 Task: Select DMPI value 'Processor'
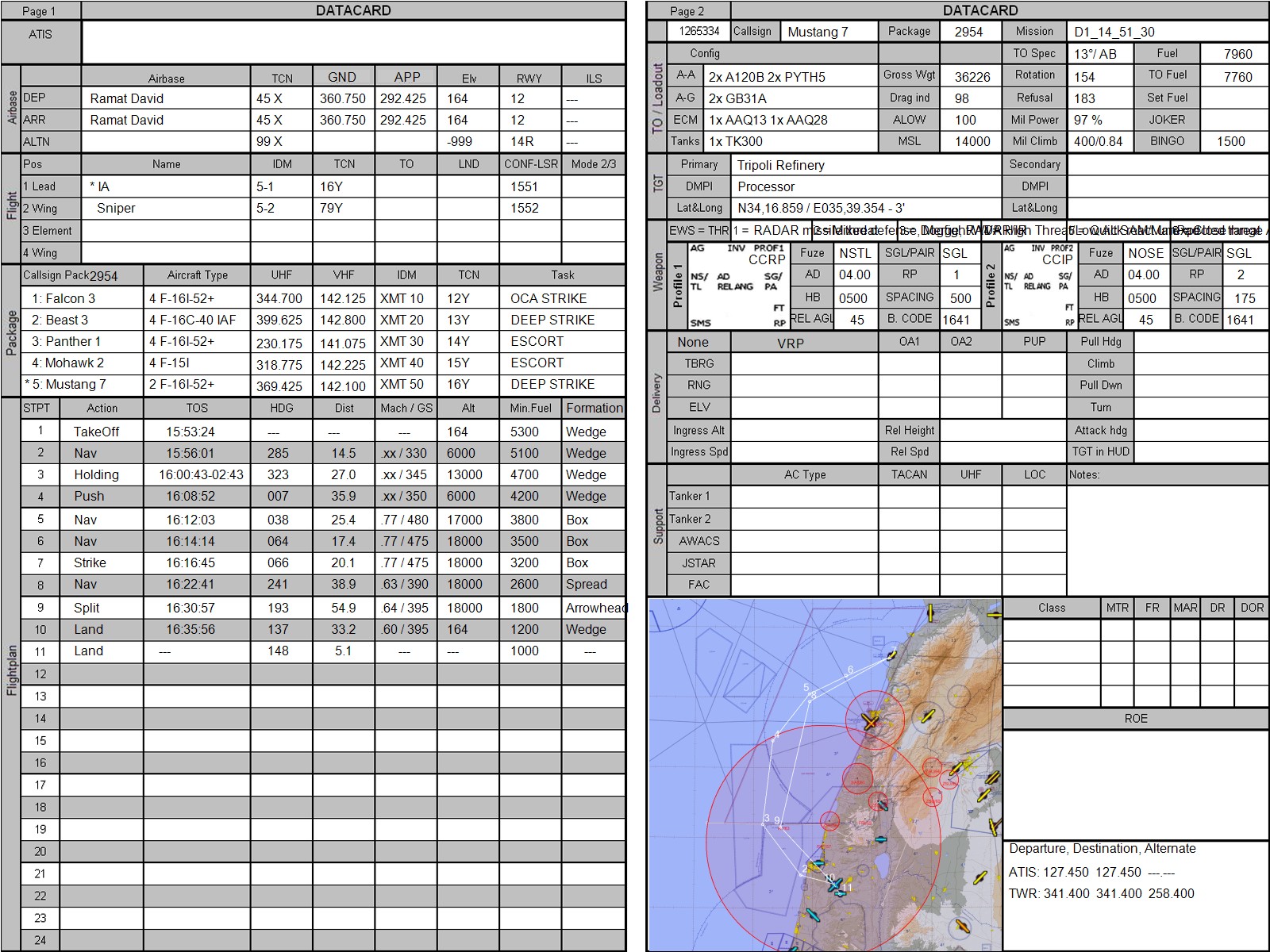click(766, 186)
